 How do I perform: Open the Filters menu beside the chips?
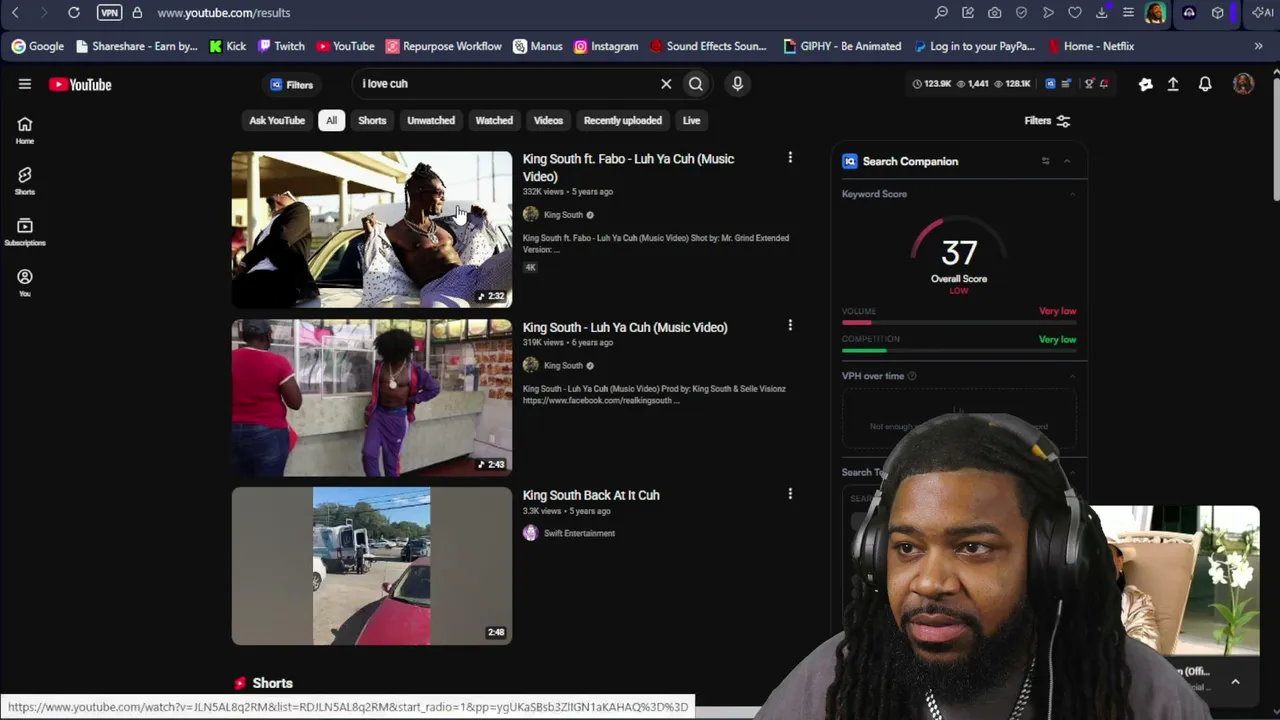pos(1047,121)
